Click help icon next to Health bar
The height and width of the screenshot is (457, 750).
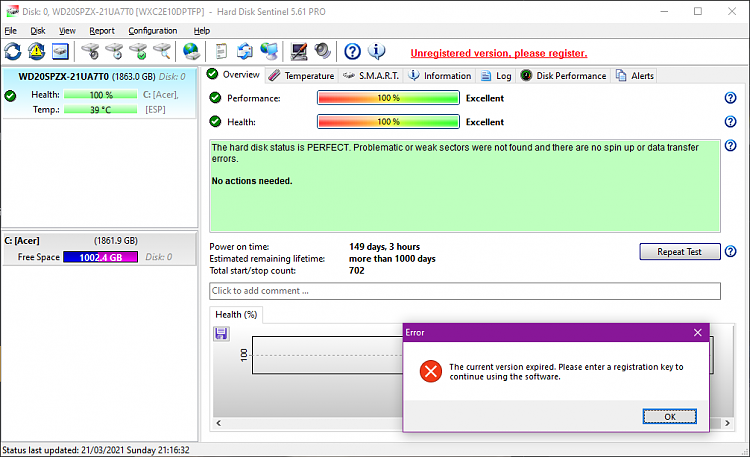coord(730,122)
